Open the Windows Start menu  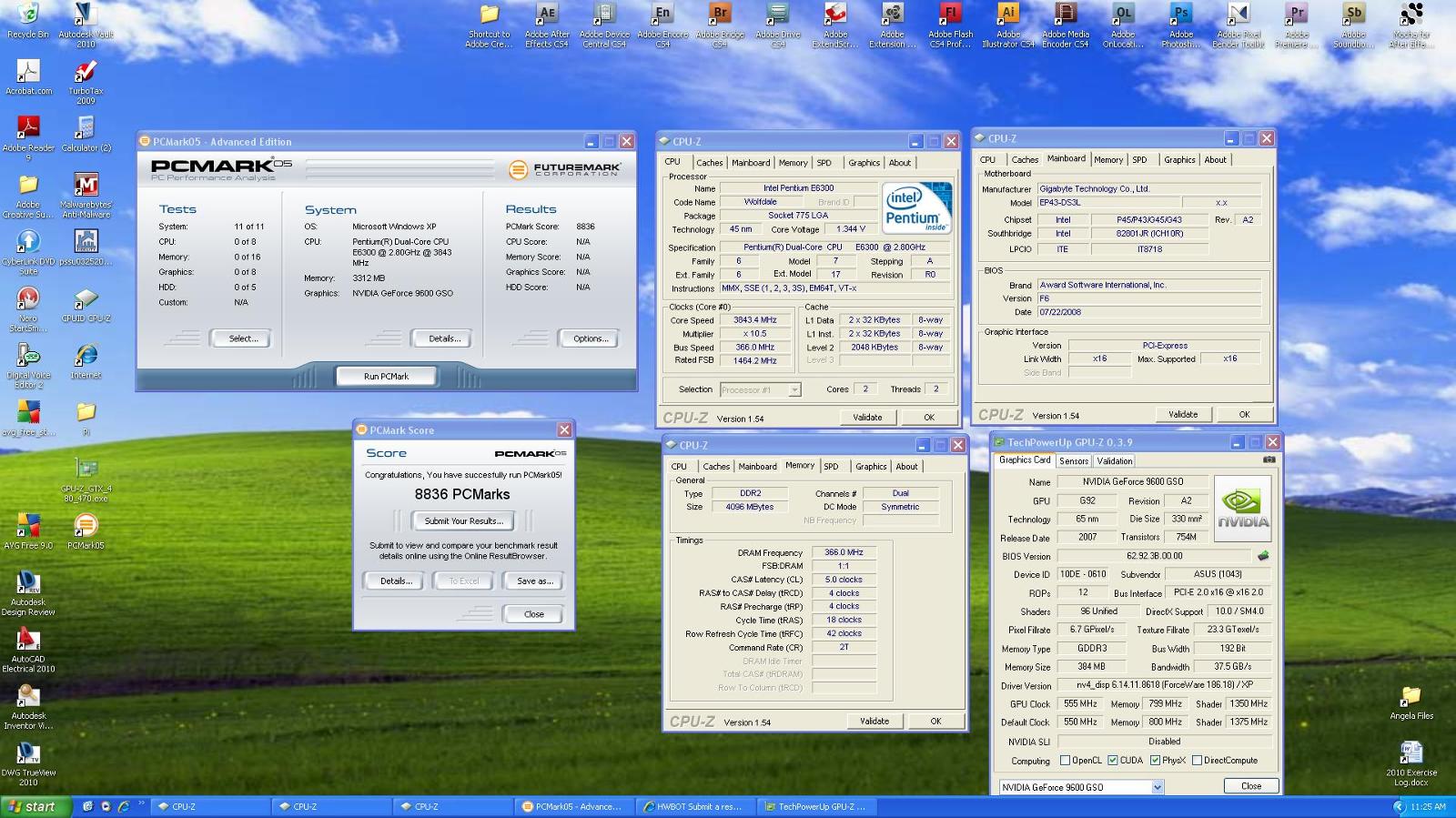point(35,806)
